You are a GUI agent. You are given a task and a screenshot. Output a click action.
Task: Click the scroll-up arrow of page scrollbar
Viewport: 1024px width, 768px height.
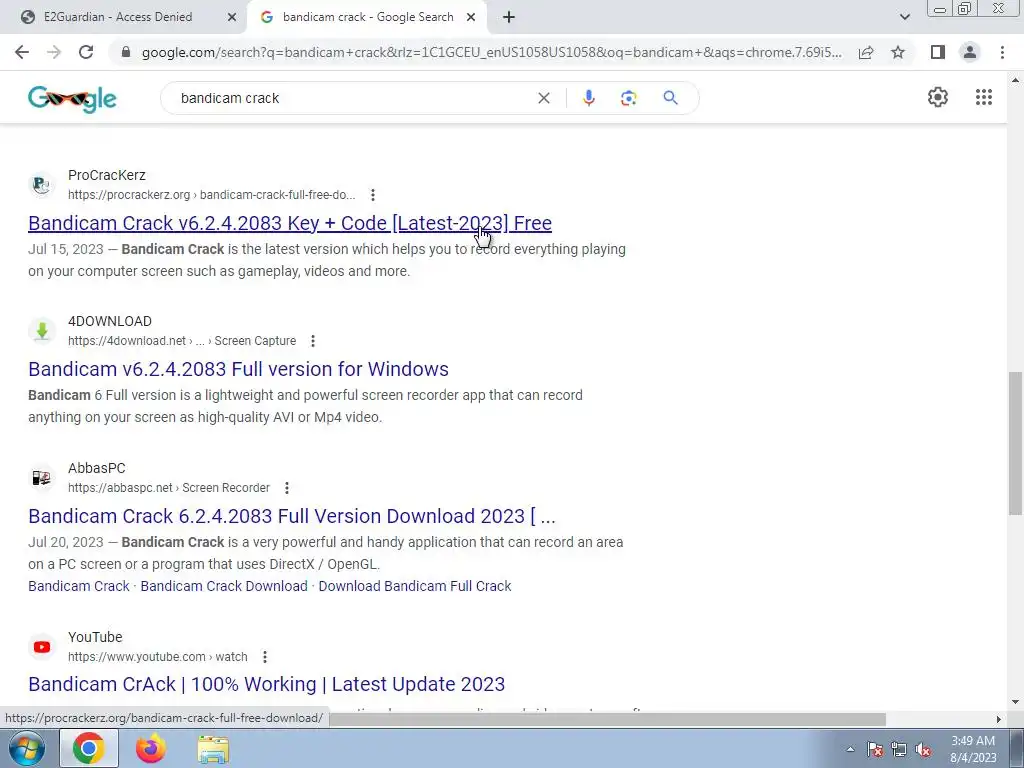point(1016,80)
